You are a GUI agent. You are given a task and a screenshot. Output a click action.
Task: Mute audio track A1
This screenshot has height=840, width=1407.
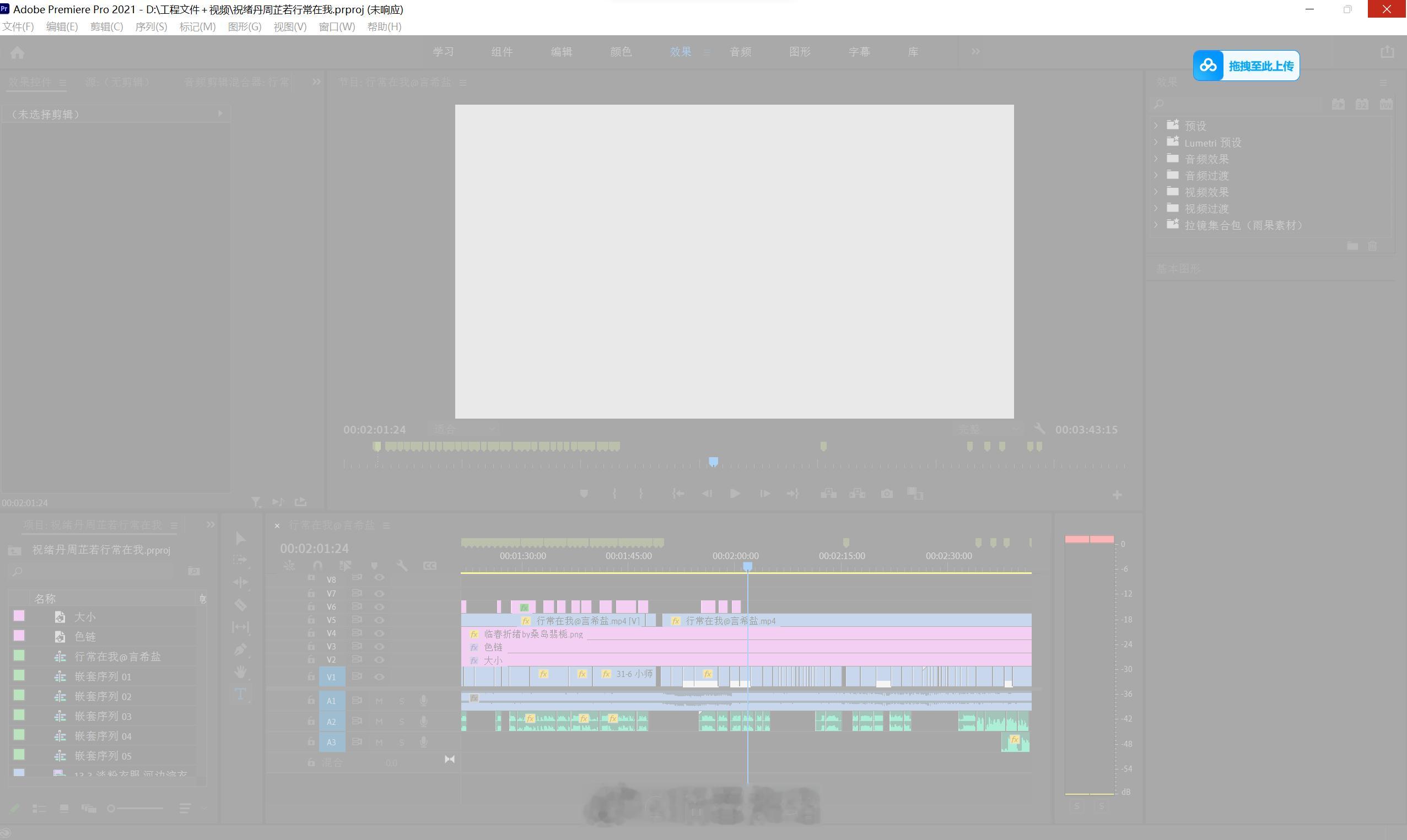pos(379,701)
